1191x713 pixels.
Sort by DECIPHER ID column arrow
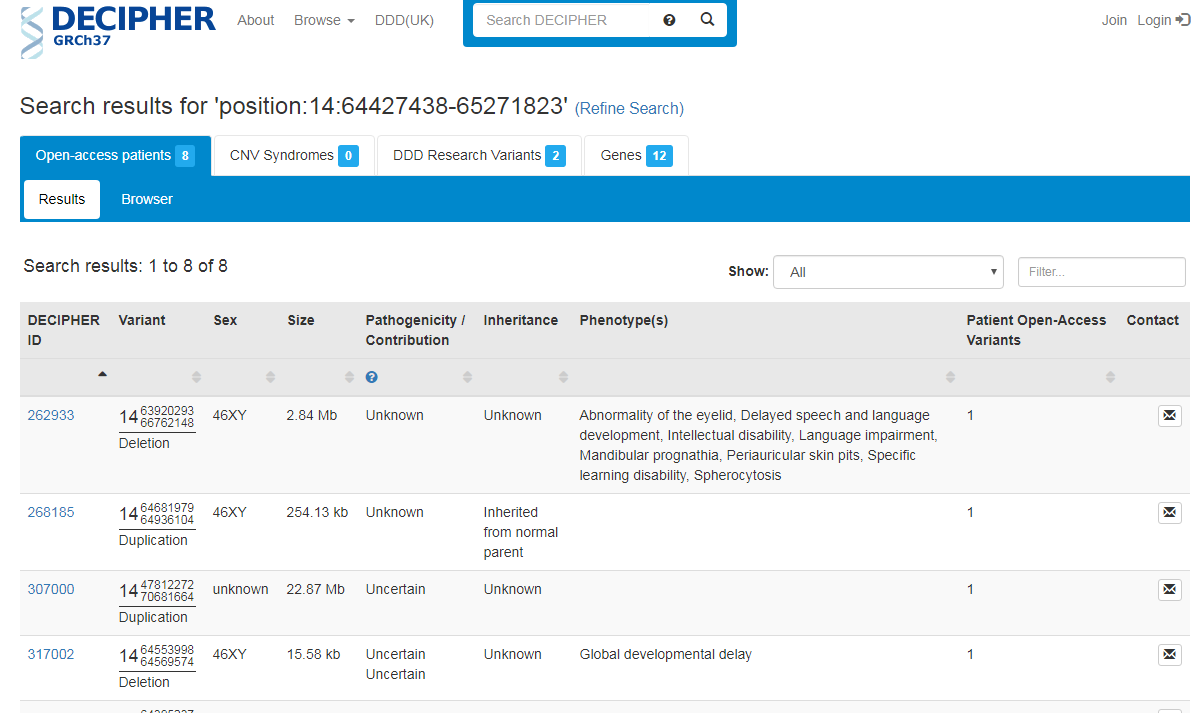[103, 374]
